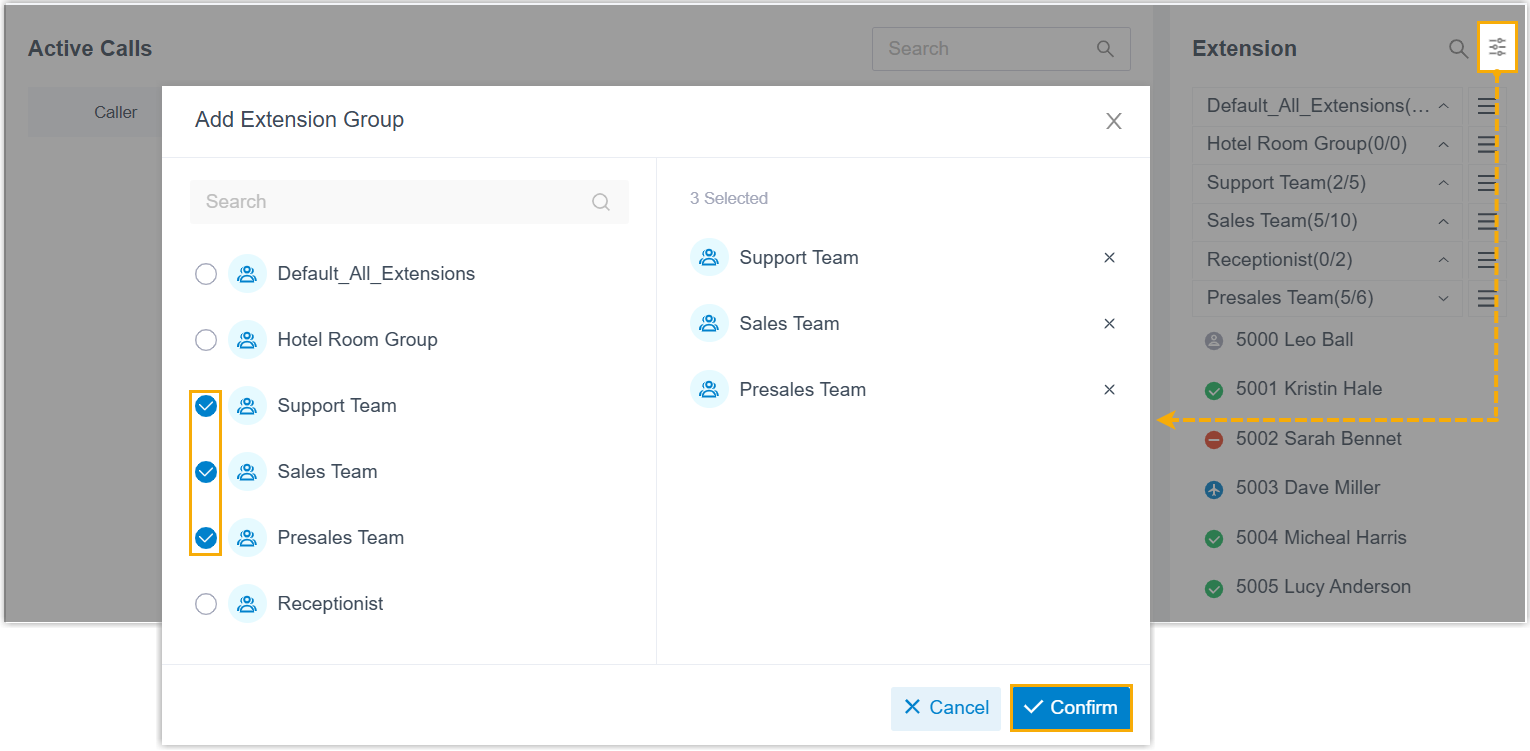Select the Default_All_Extensions checkbox
The height and width of the screenshot is (751, 1530).
click(x=206, y=274)
